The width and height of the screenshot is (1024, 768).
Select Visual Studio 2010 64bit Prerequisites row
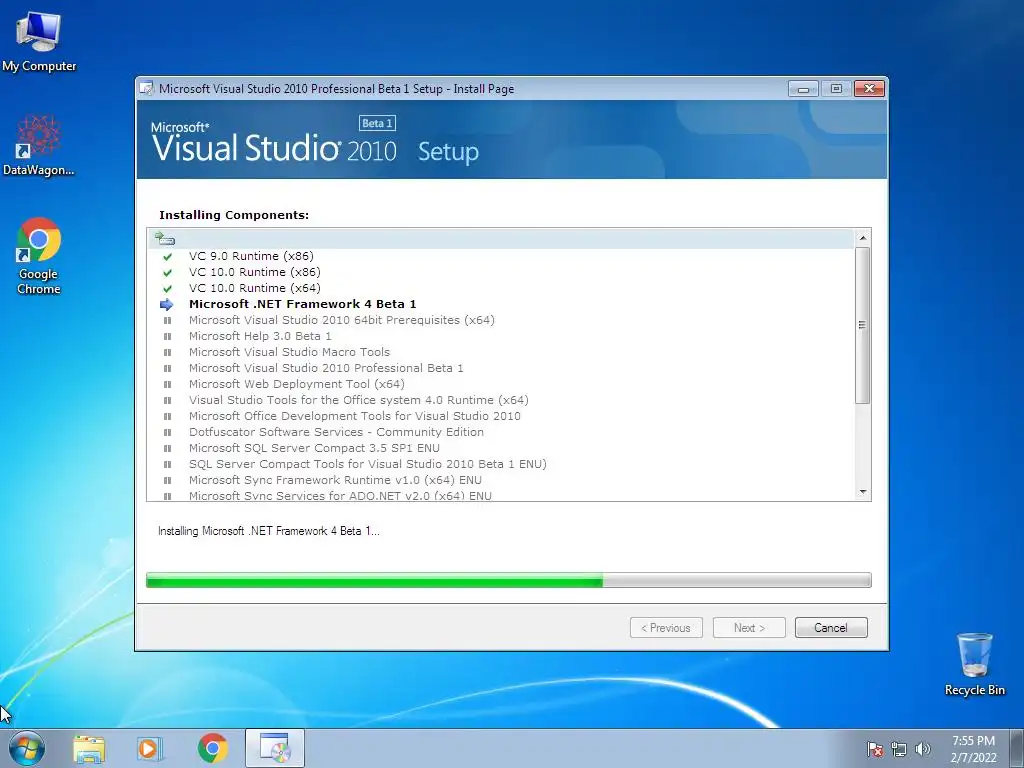coord(342,320)
